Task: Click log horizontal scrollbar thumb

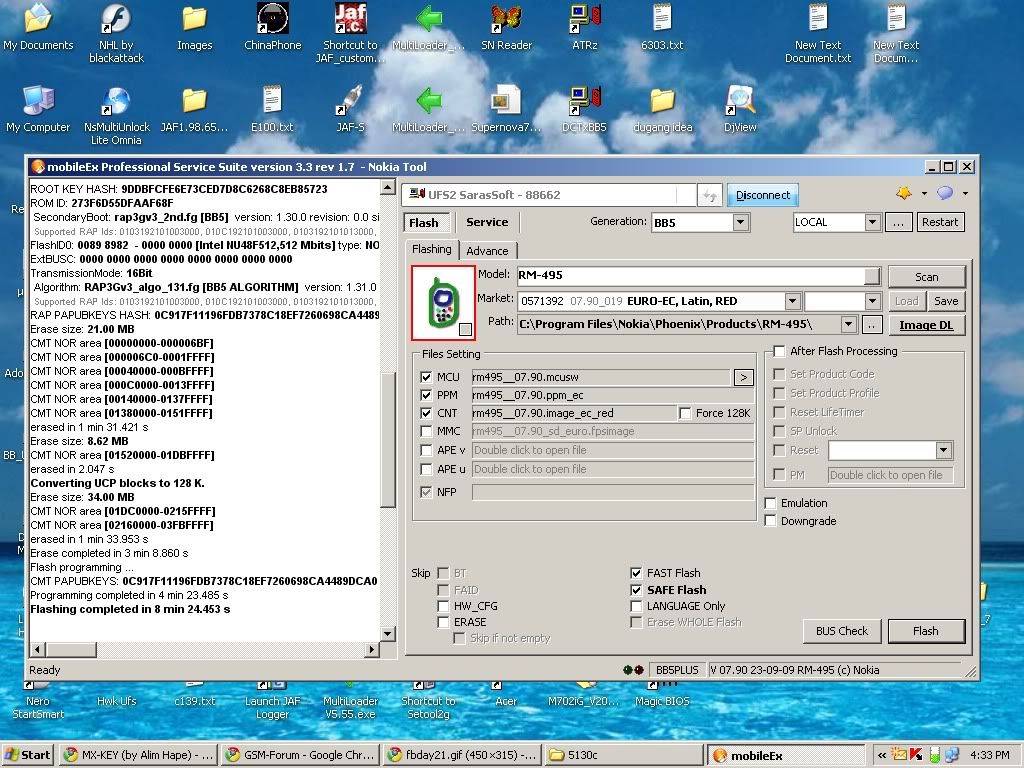Action: [71, 649]
